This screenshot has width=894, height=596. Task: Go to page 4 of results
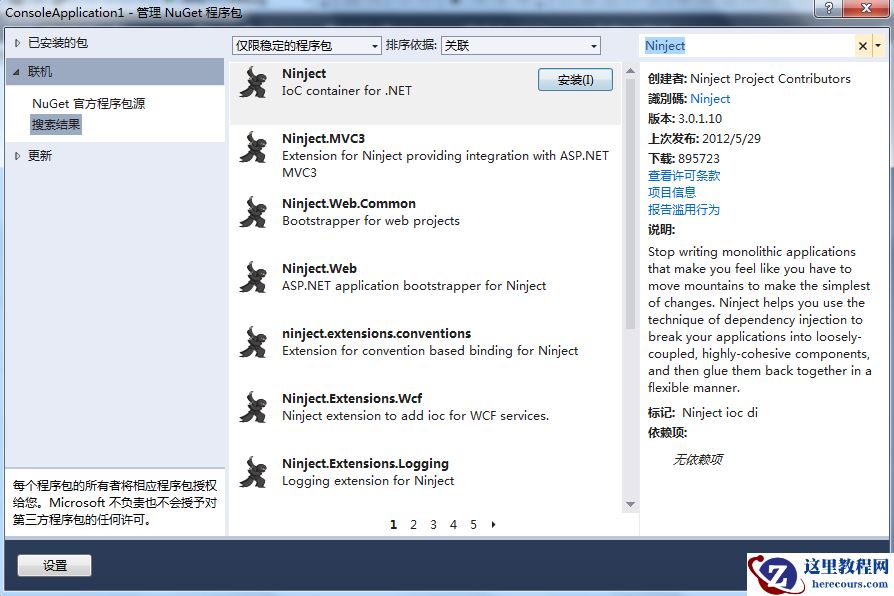[453, 525]
